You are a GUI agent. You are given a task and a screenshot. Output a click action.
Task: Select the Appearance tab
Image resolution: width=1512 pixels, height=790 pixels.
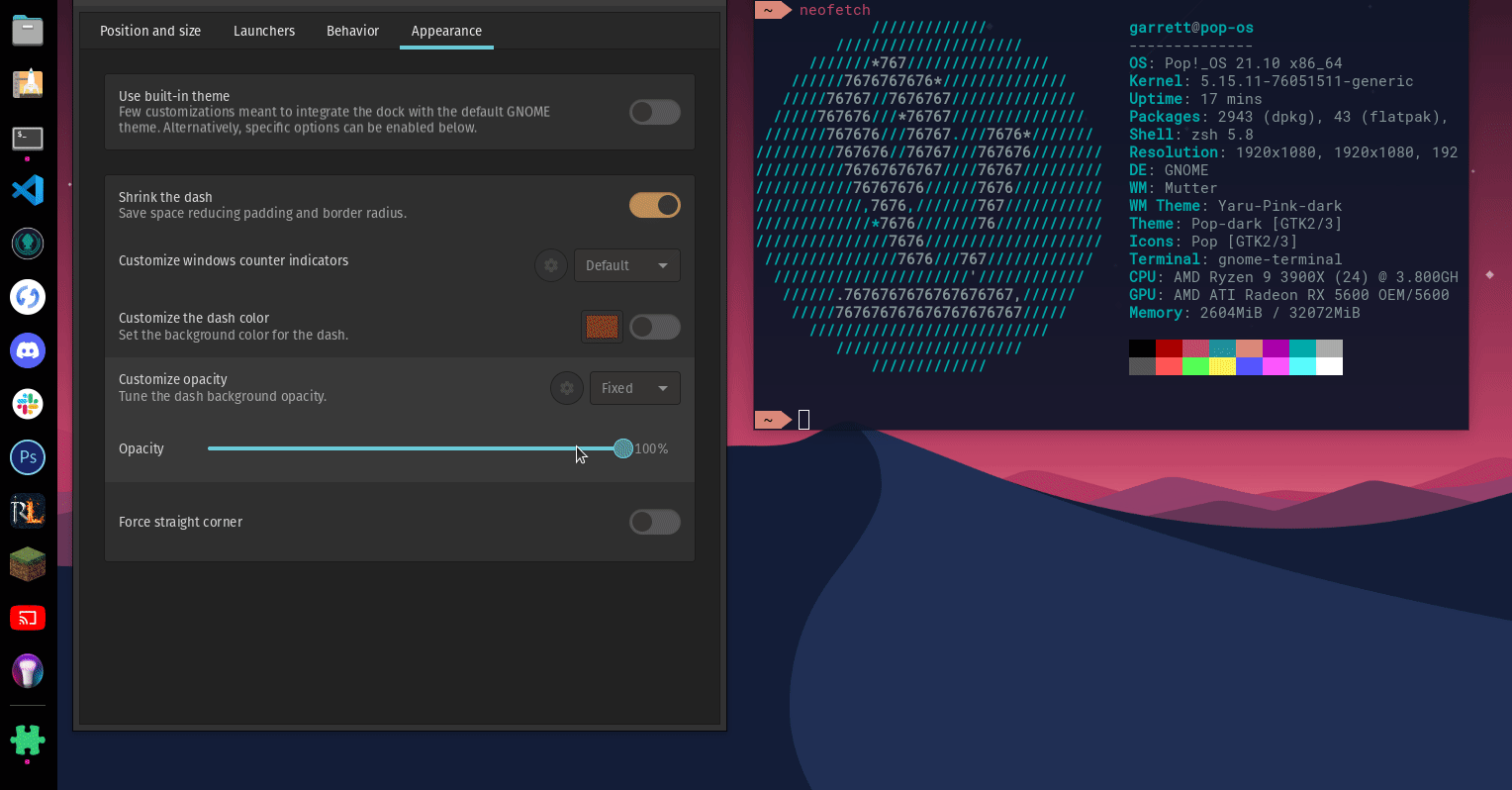point(446,31)
